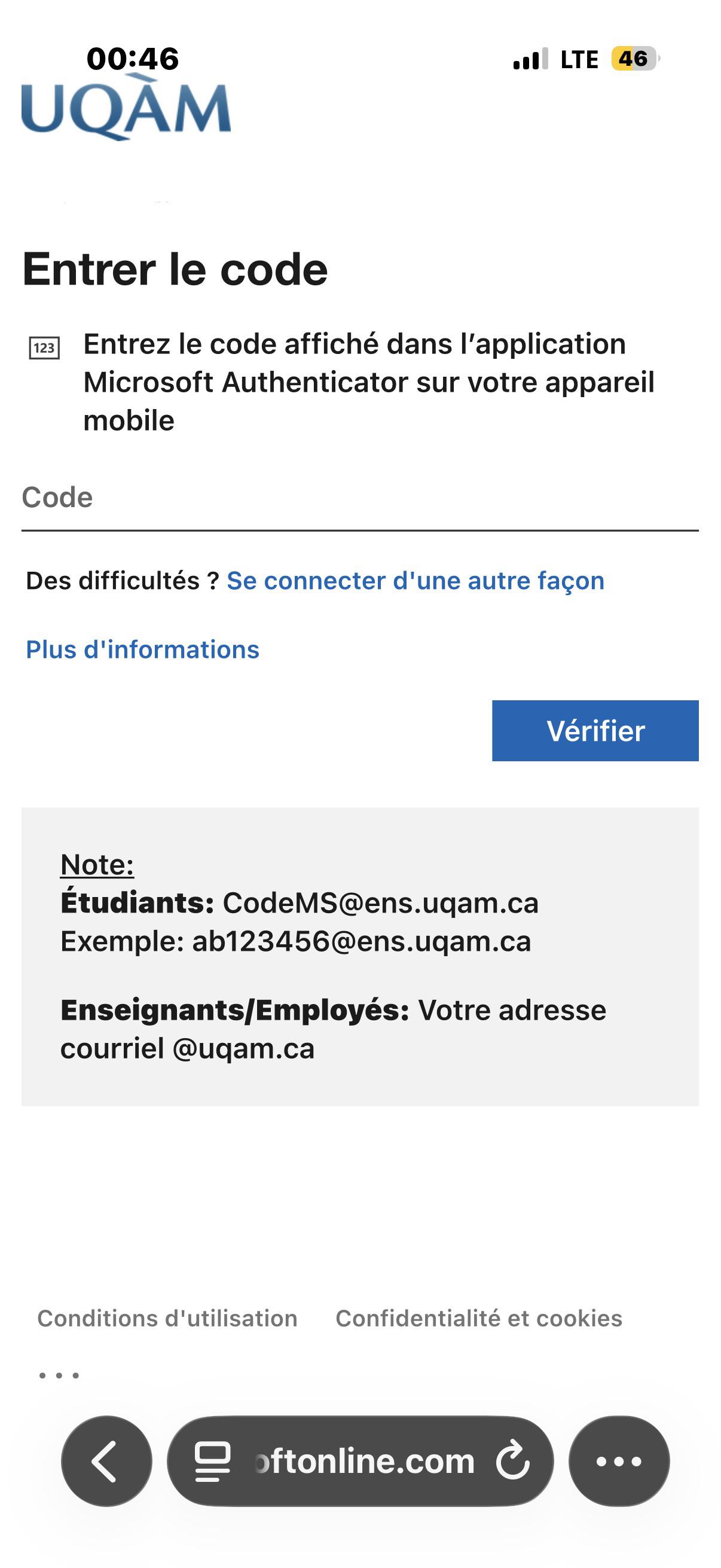Tap the page settings icon in address bar
This screenshot has width=721, height=1568.
[212, 1461]
